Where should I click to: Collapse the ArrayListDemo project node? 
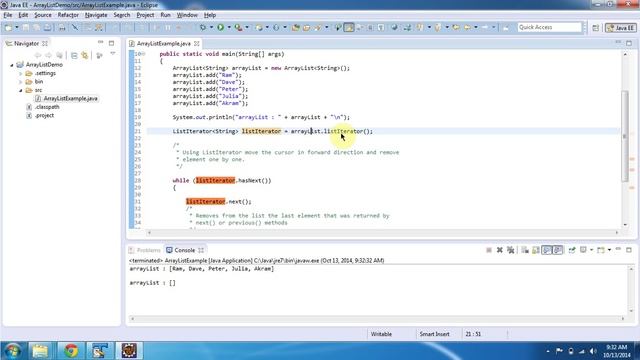pos(12,65)
